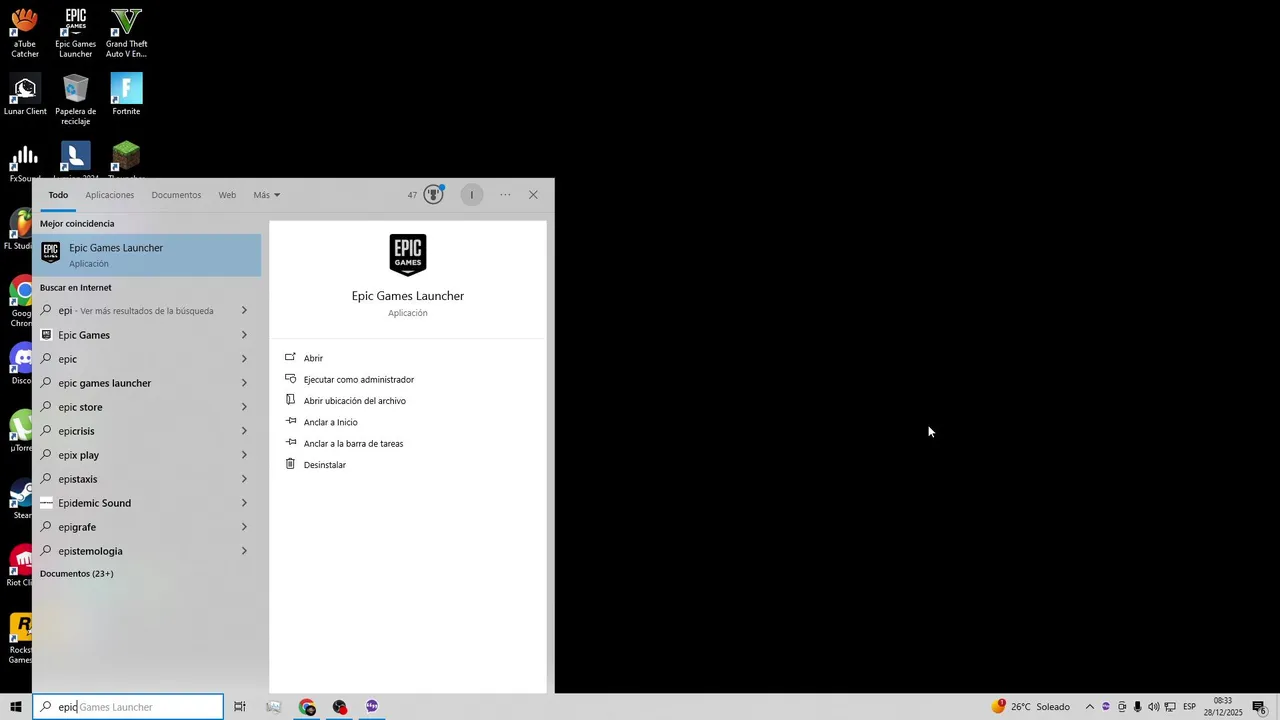This screenshot has height=720, width=1280.
Task: Open the network tray icon
Action: click(1170, 707)
